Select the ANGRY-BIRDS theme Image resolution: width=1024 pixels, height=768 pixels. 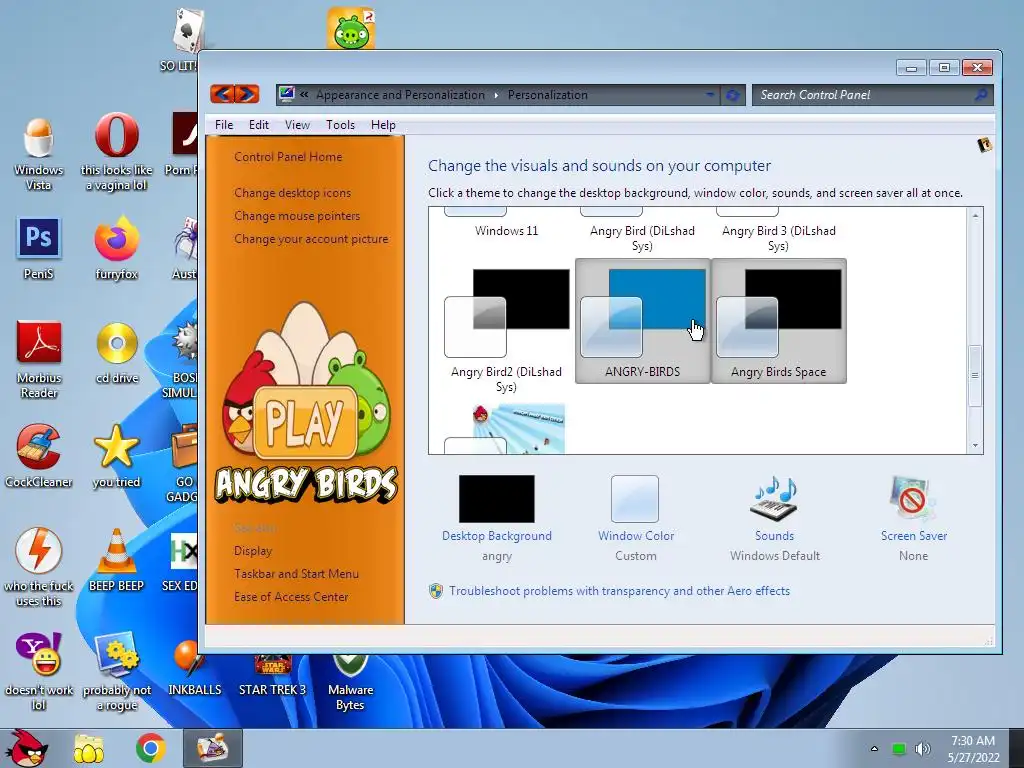[x=643, y=321]
